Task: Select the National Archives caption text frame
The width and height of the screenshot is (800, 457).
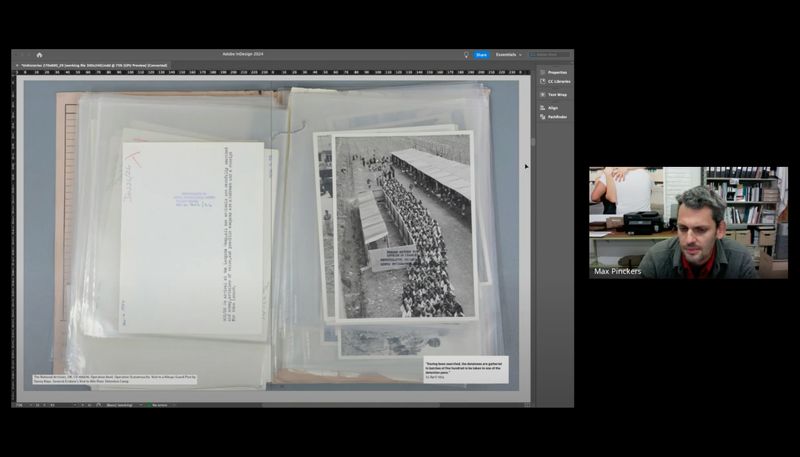Action: [x=115, y=379]
